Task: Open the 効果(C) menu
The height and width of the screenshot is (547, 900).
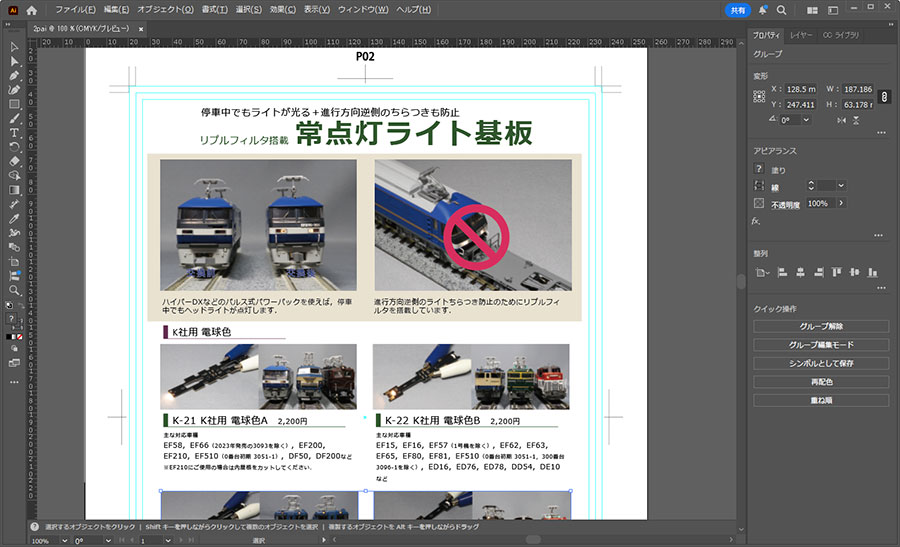Action: click(282, 10)
